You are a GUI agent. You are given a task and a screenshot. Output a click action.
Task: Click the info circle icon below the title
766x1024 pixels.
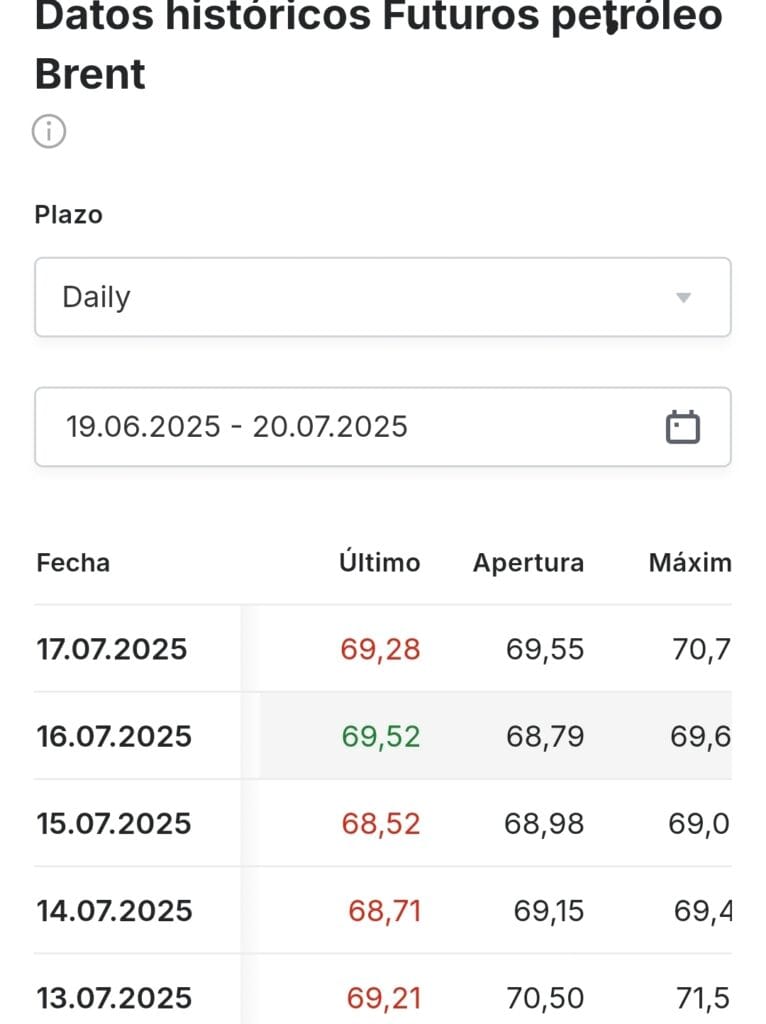tap(49, 131)
